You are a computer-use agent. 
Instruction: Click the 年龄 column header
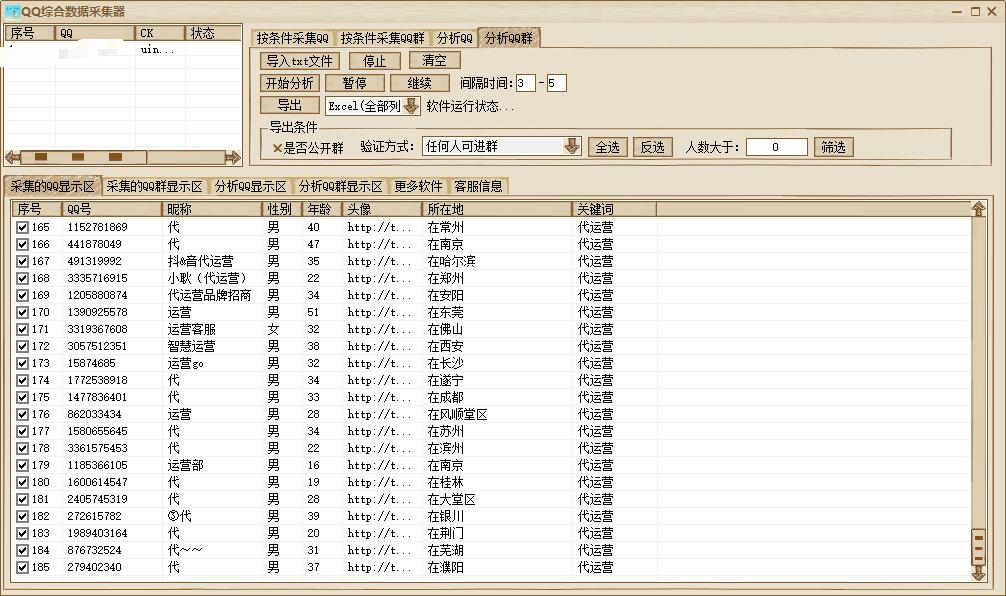click(322, 209)
